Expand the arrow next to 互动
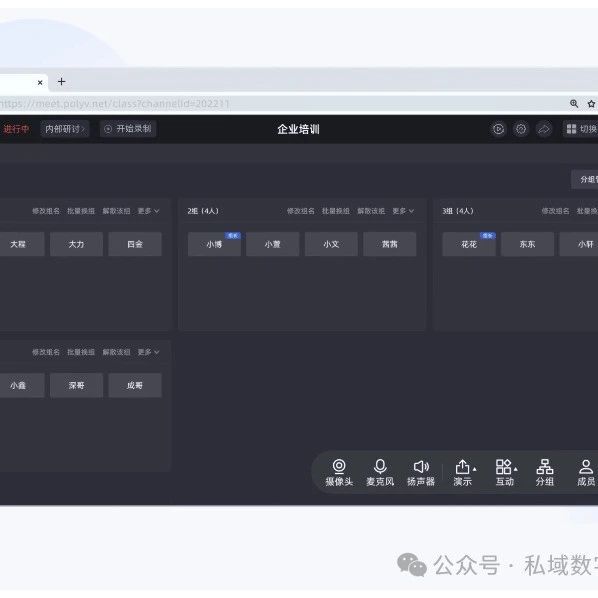 point(516,469)
